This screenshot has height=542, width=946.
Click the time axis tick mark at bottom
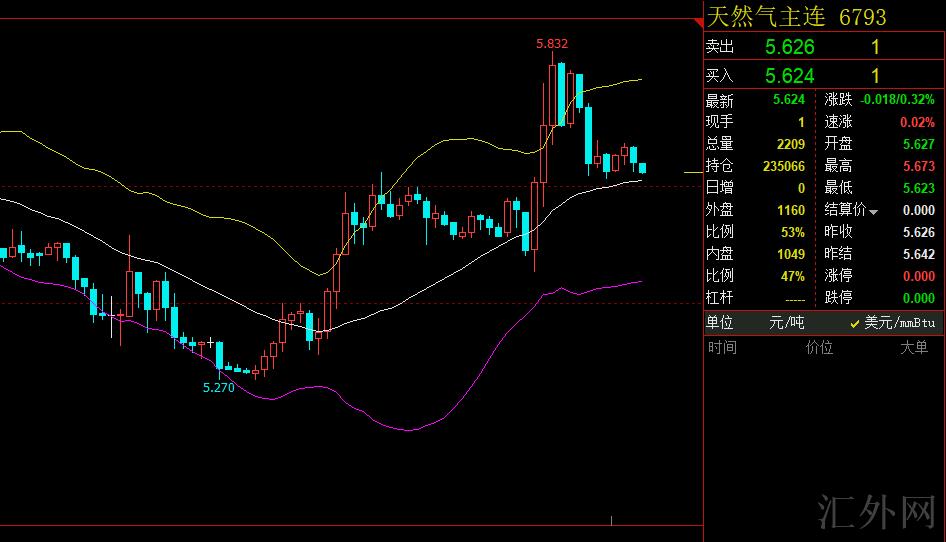612,519
